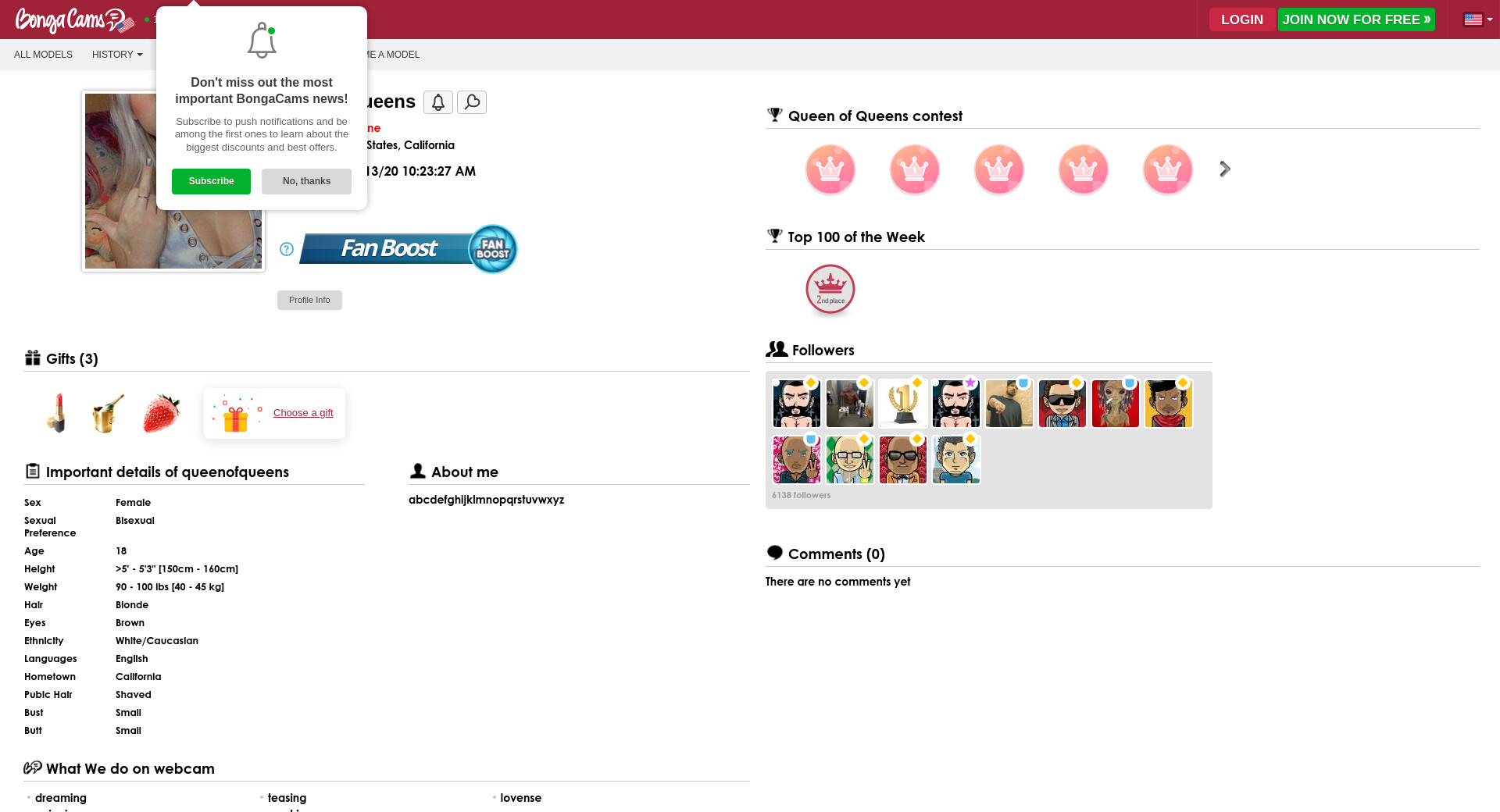This screenshot has height=812, width=1500.
Task: Click the golden trophy follower avatar
Action: (903, 404)
